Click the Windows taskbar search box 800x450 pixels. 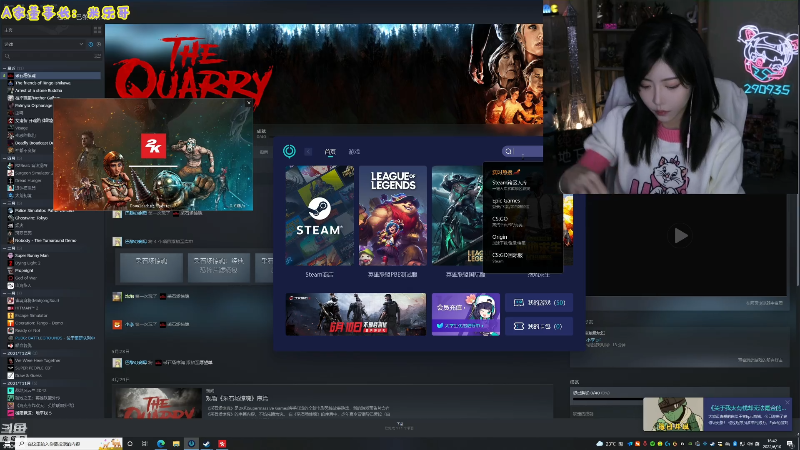[70, 443]
